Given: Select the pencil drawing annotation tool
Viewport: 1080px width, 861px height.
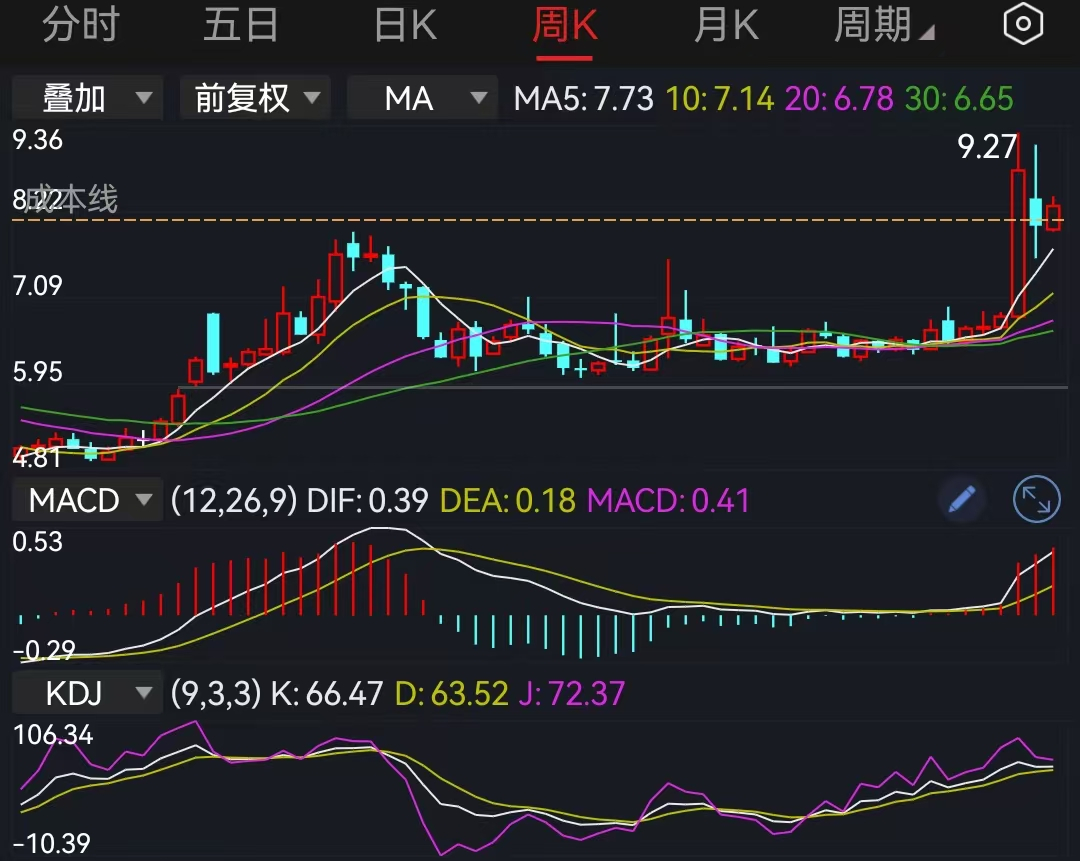Looking at the screenshot, I should 960,500.
